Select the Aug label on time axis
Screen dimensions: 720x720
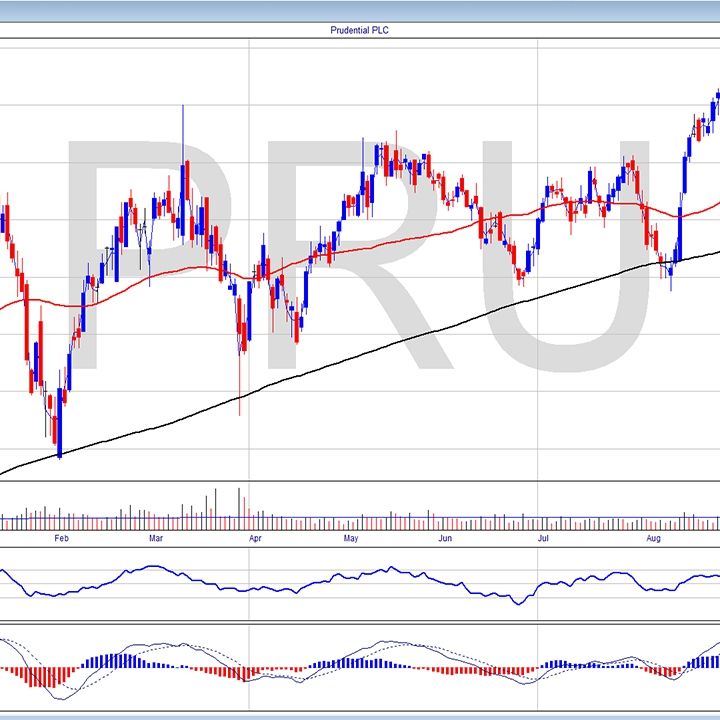(653, 539)
